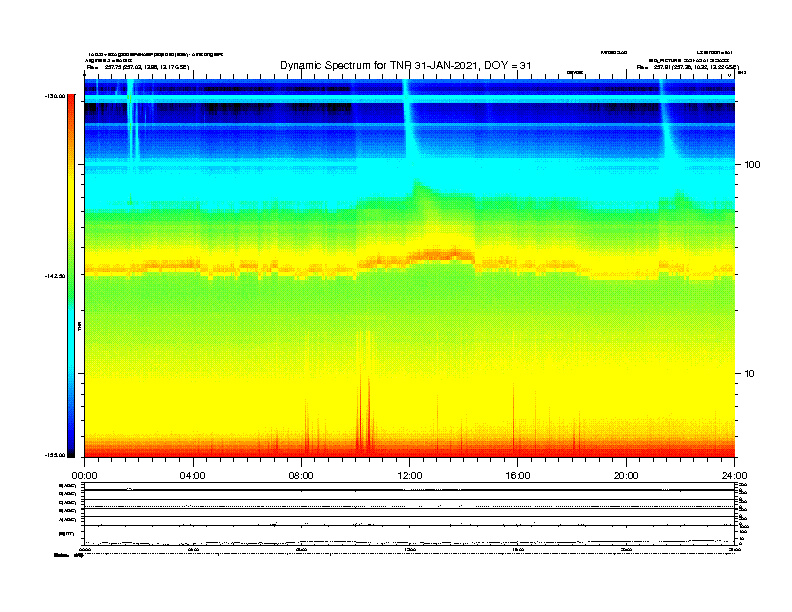Click the 04:00 time axis label
This screenshot has height=612, width=792.
192,476
